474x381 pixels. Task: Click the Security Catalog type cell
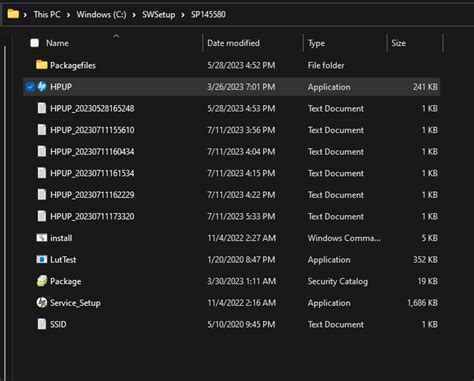[x=338, y=281]
